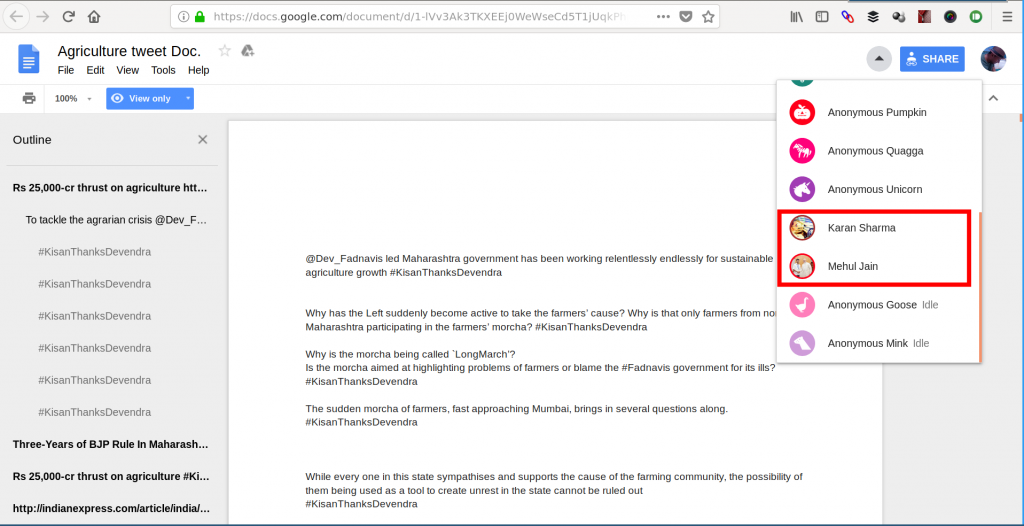
Task: Show site information icon in the address bar
Action: (x=184, y=17)
